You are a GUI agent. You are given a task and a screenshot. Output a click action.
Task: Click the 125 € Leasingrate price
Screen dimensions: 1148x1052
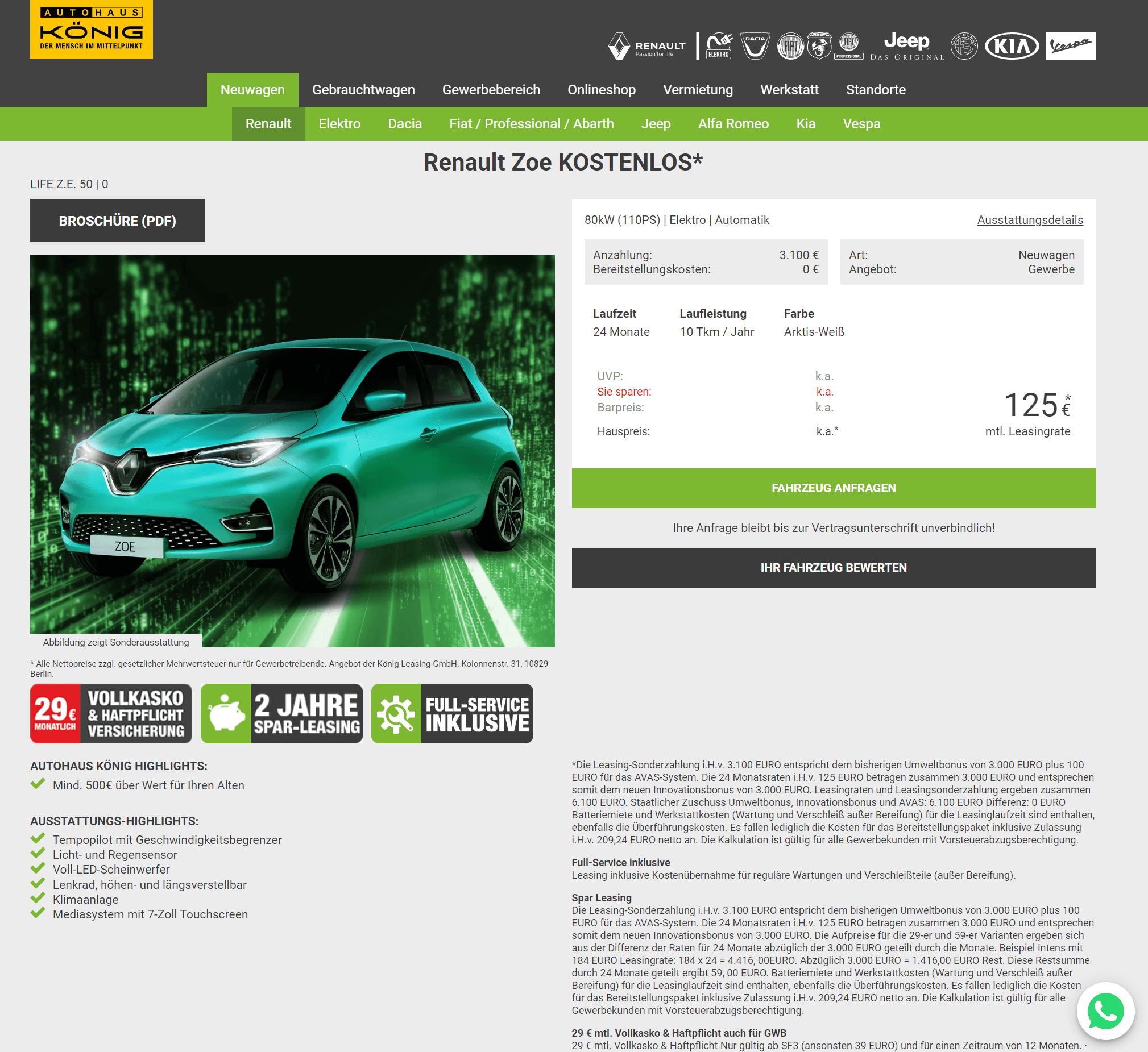pyautogui.click(x=1037, y=405)
